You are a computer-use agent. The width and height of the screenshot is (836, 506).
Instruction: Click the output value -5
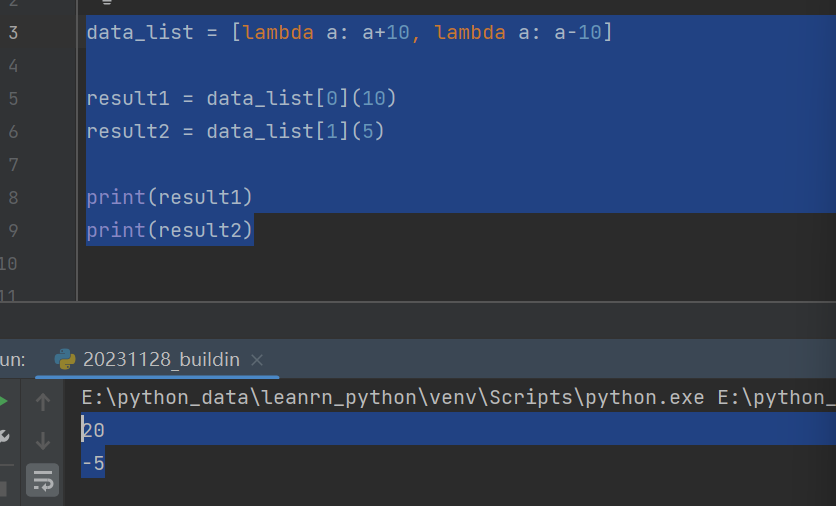[93, 463]
